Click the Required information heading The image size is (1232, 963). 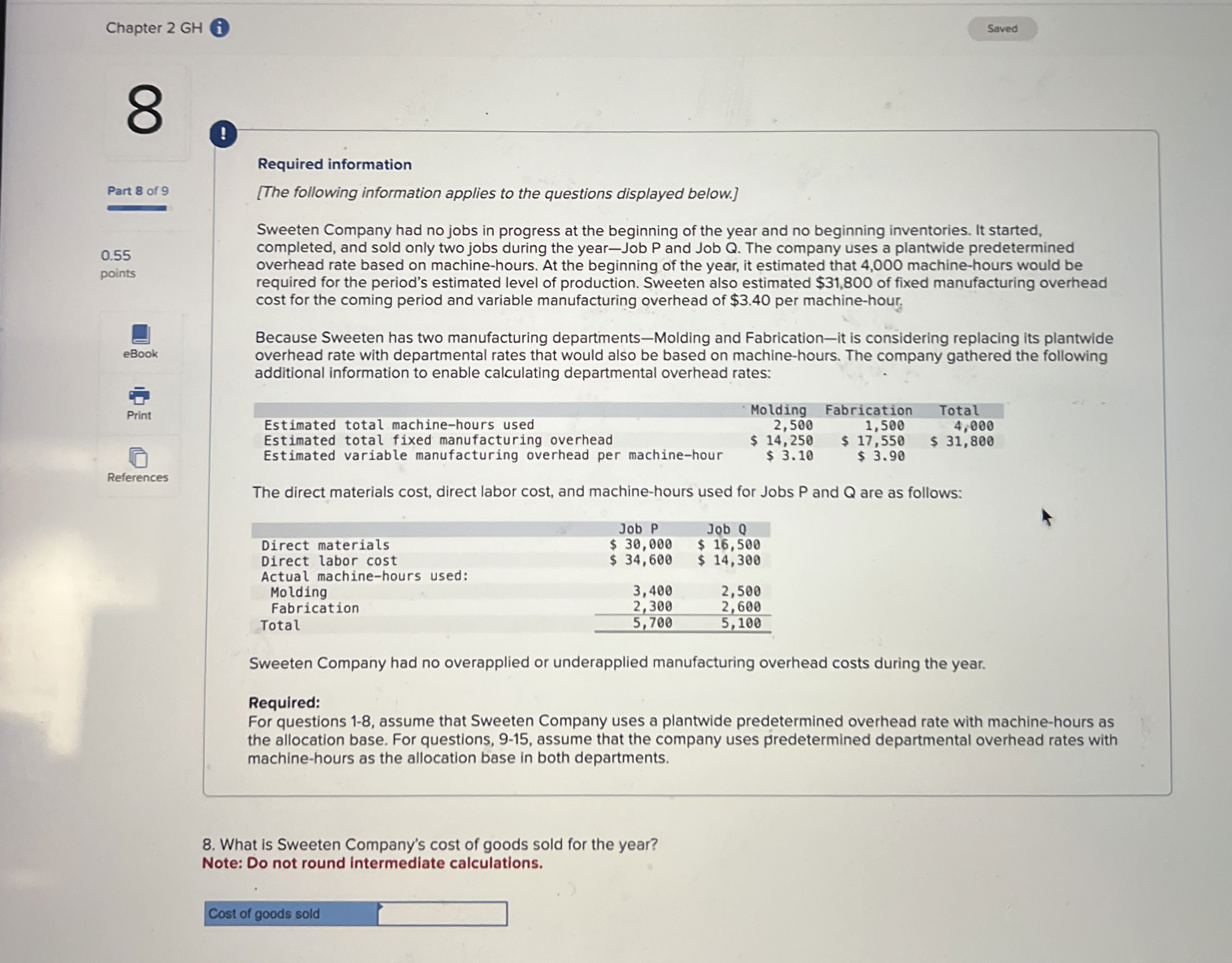pos(335,164)
